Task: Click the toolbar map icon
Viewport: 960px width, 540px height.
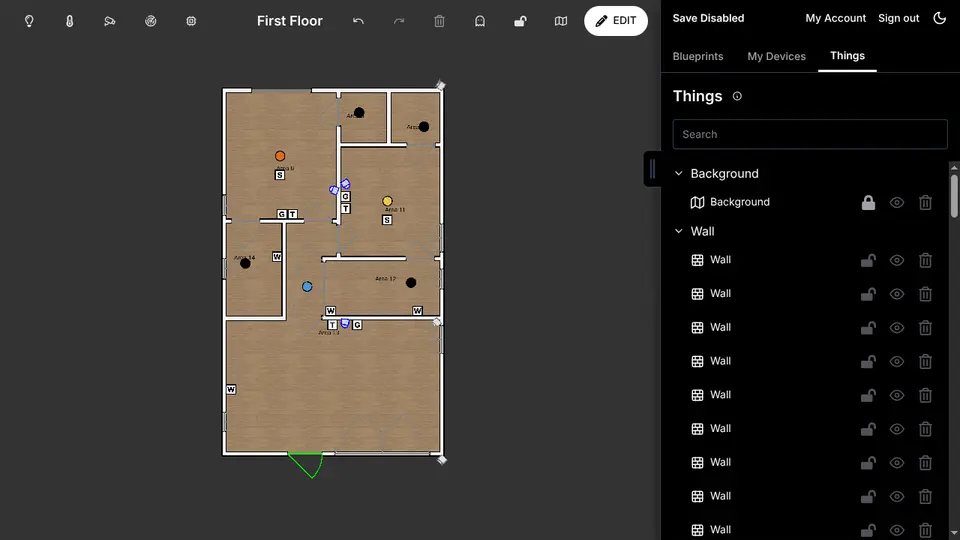Action: click(x=560, y=21)
